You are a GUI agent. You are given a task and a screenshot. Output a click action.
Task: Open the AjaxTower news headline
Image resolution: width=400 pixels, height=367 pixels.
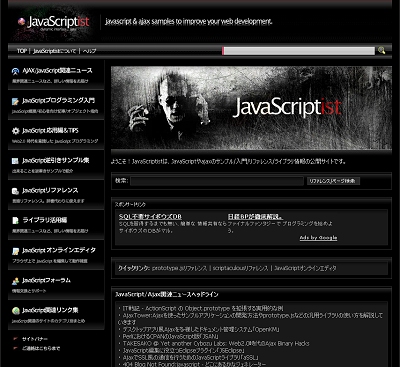pyautogui.click(x=250, y=319)
